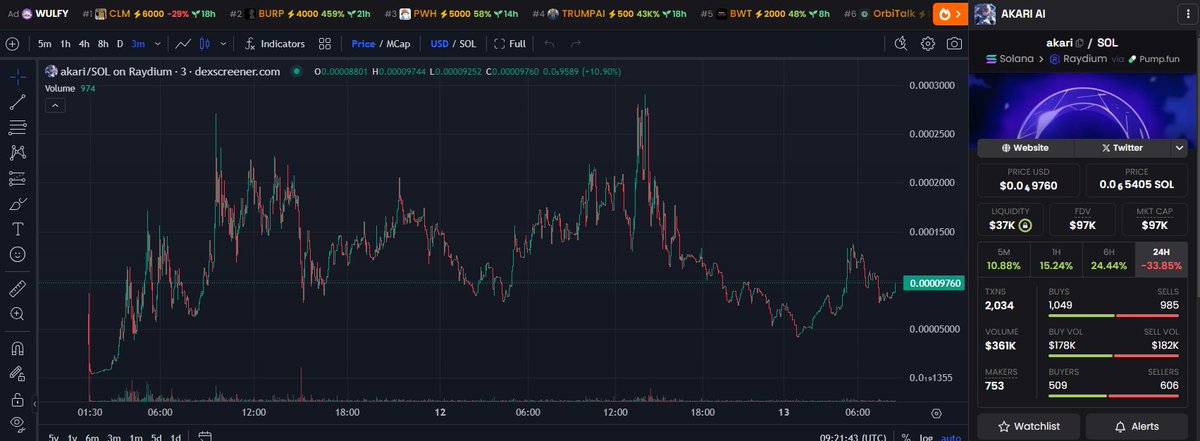
Task: Open chart settings gear
Action: (928, 44)
